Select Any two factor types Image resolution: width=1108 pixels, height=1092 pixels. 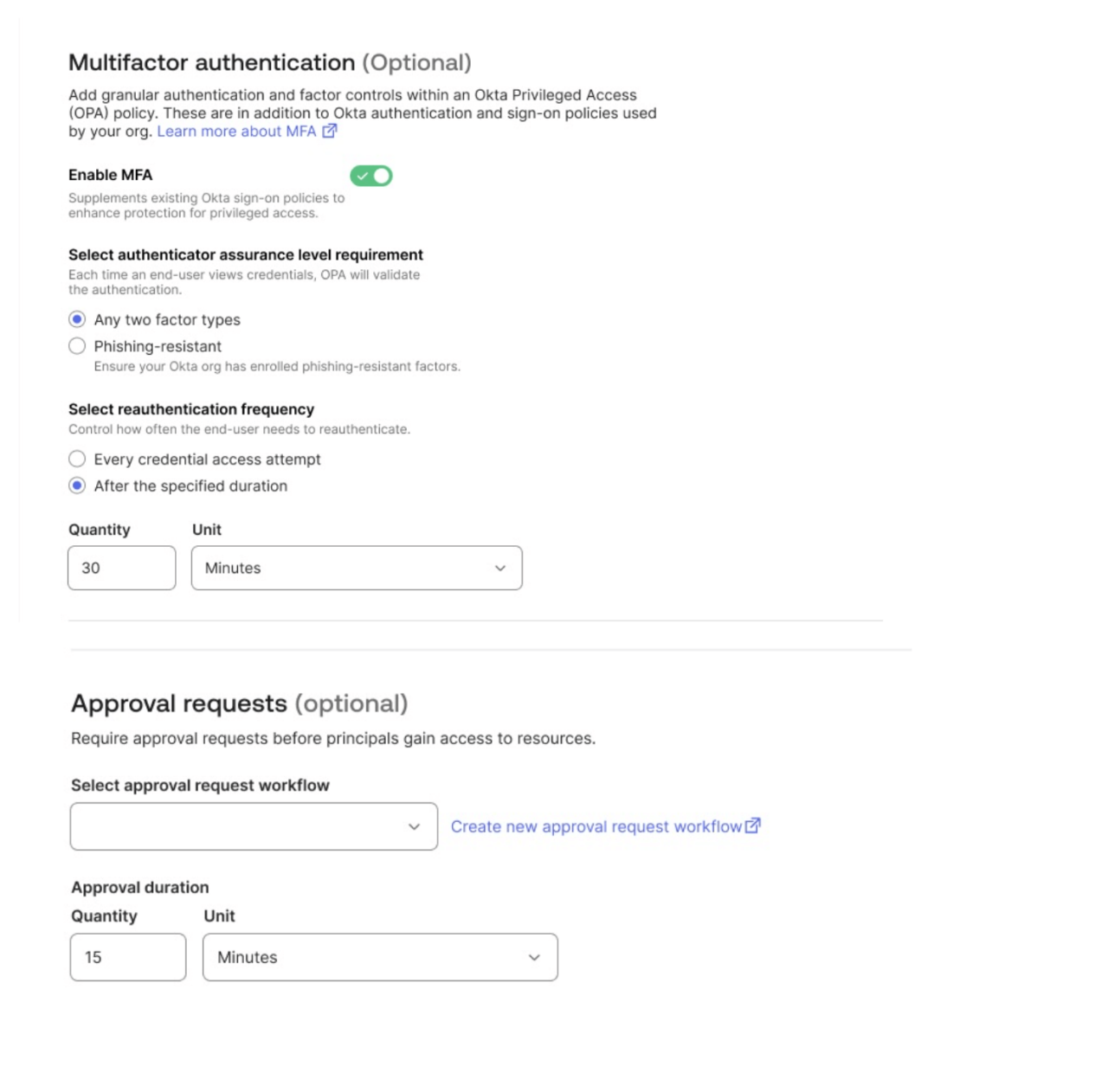(77, 319)
